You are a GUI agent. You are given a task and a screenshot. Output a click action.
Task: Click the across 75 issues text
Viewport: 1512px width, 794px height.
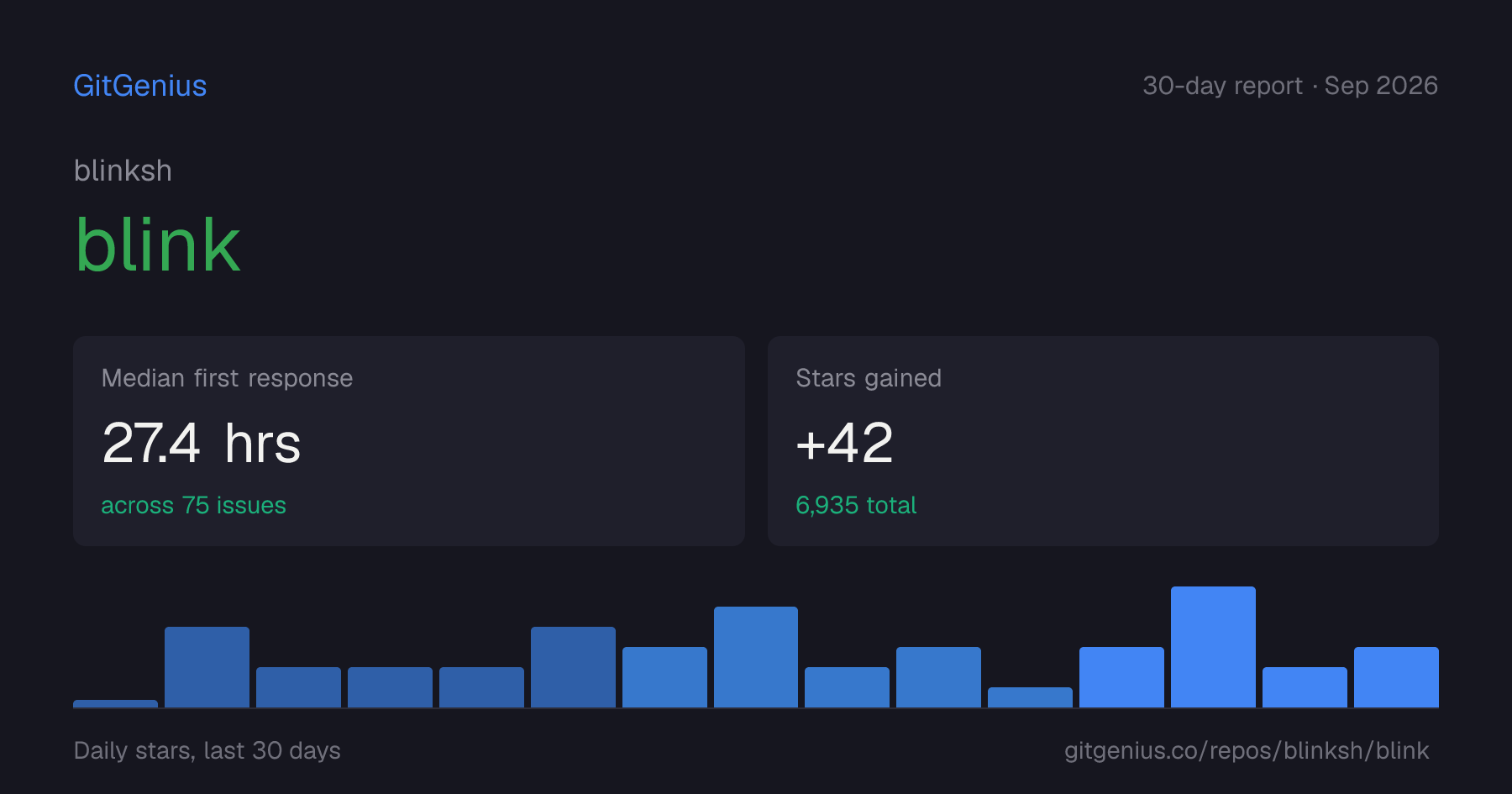(x=193, y=505)
